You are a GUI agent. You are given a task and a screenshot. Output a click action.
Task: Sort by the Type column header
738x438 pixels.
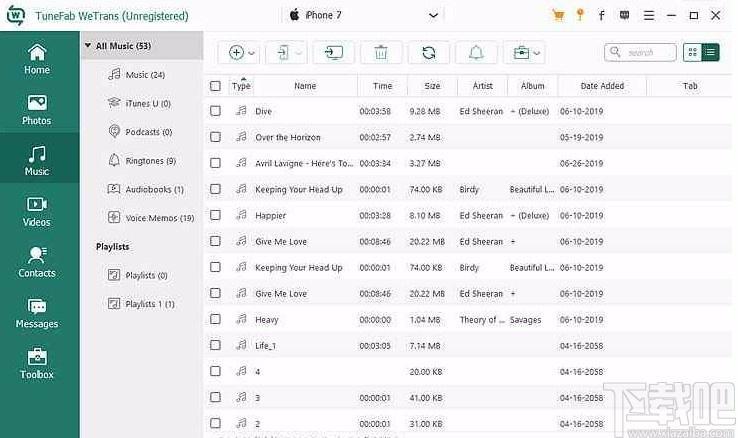point(241,86)
